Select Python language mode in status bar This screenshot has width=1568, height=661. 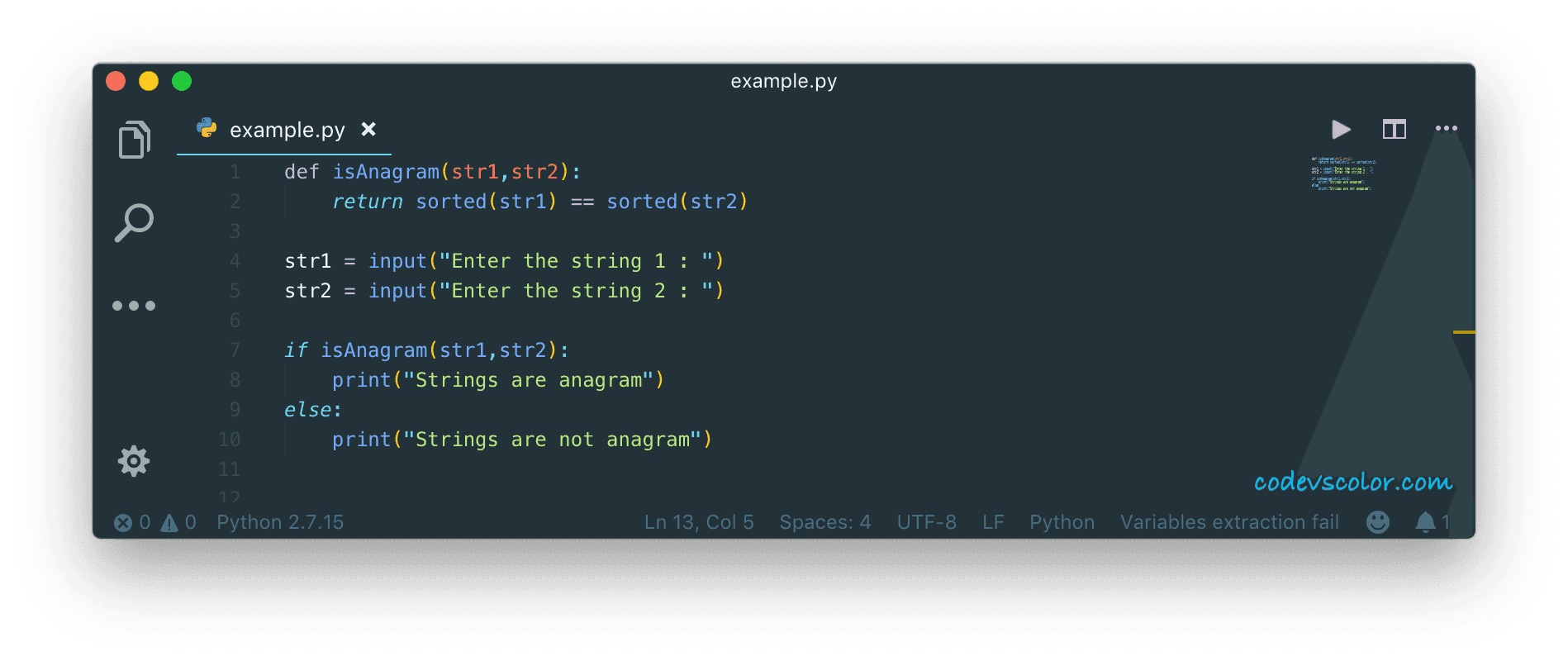1062,522
